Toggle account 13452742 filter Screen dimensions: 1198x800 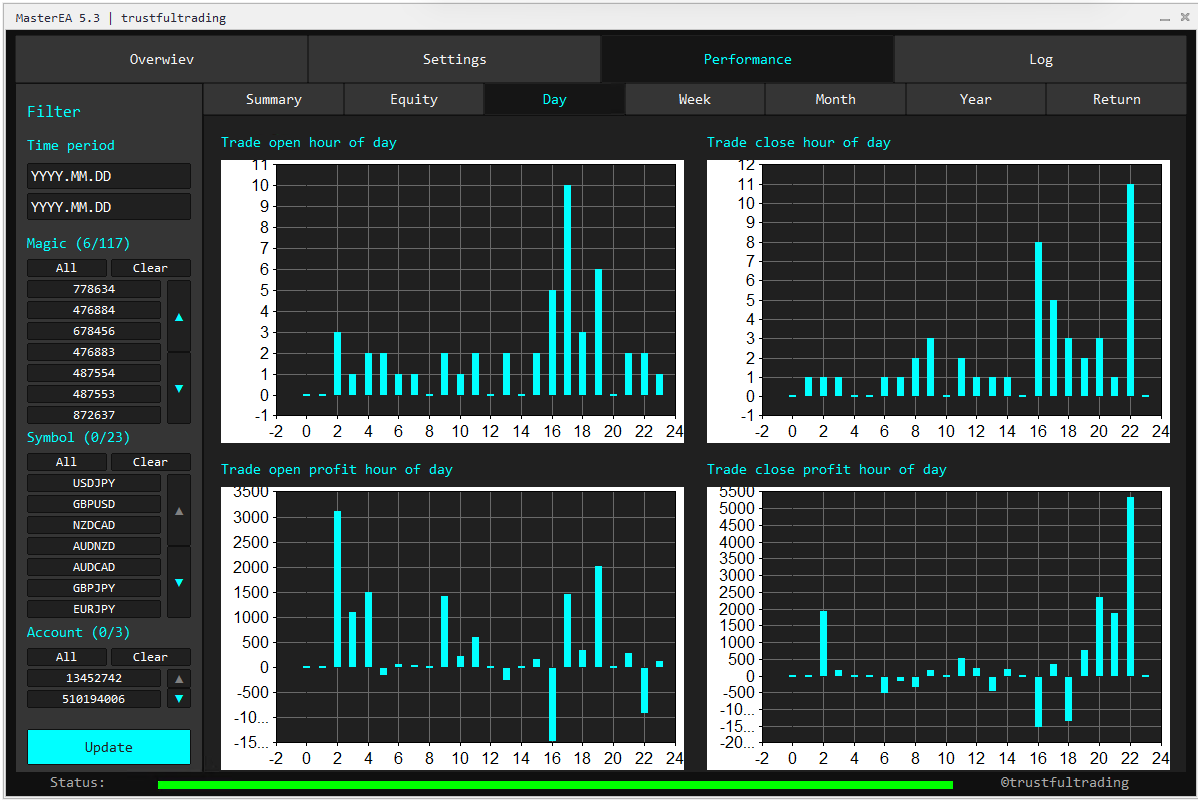(x=94, y=678)
